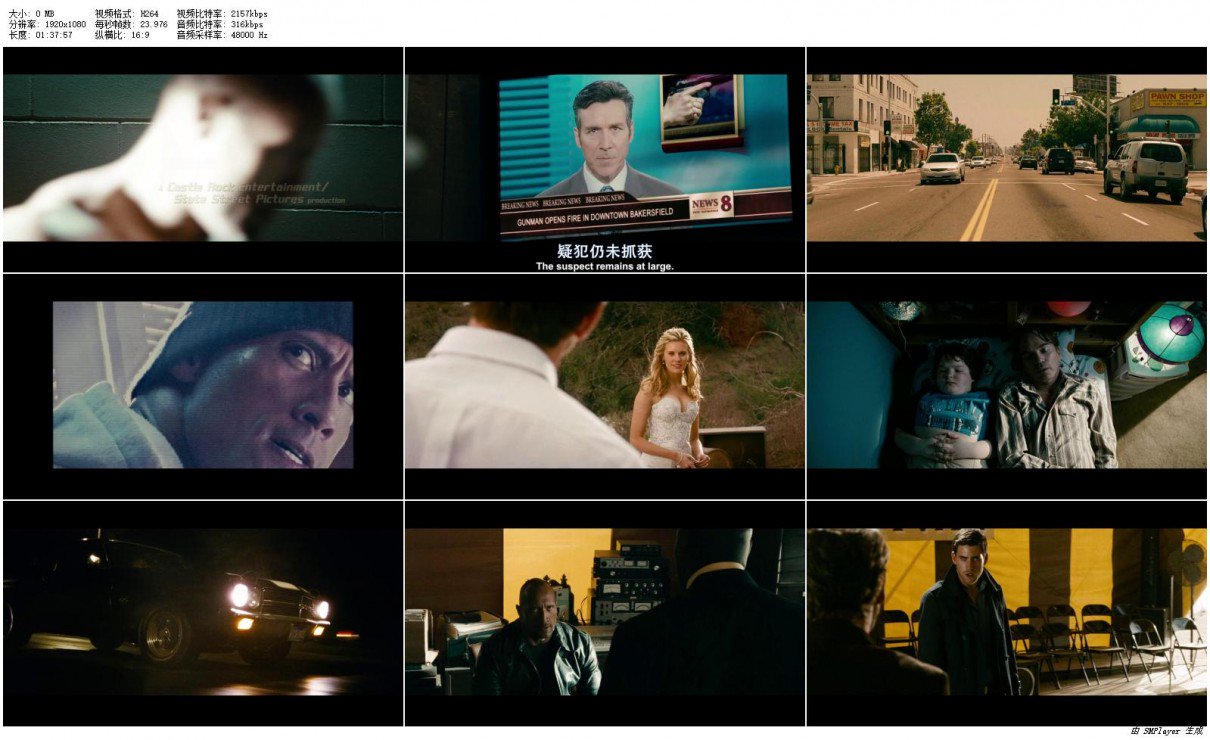Open the young man in yellow tent thumbnail
Image resolution: width=1210 pixels, height=740 pixels.
point(1007,613)
